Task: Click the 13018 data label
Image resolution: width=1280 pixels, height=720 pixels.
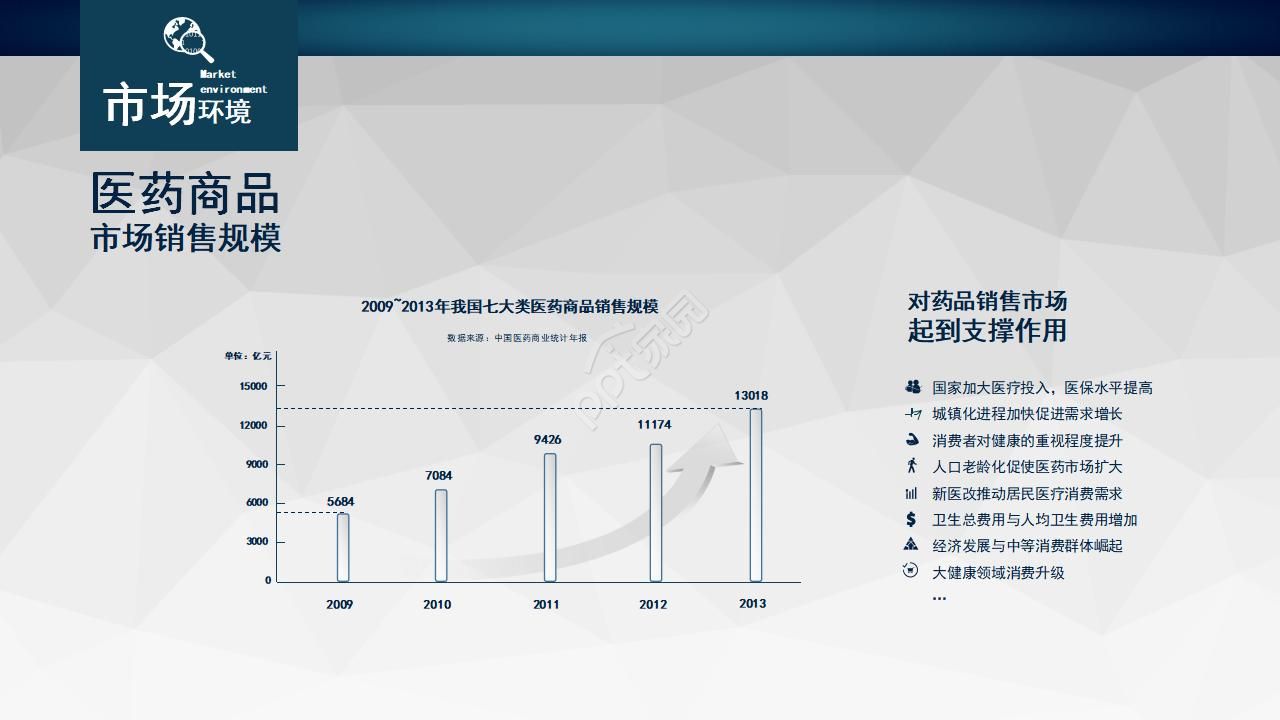Action: (x=751, y=396)
